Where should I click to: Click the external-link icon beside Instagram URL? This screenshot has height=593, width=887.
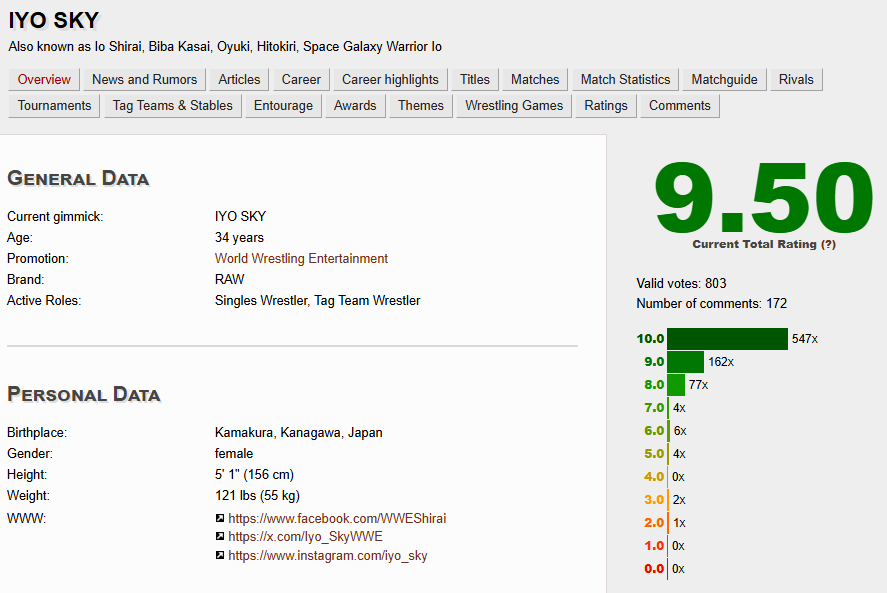pos(220,556)
